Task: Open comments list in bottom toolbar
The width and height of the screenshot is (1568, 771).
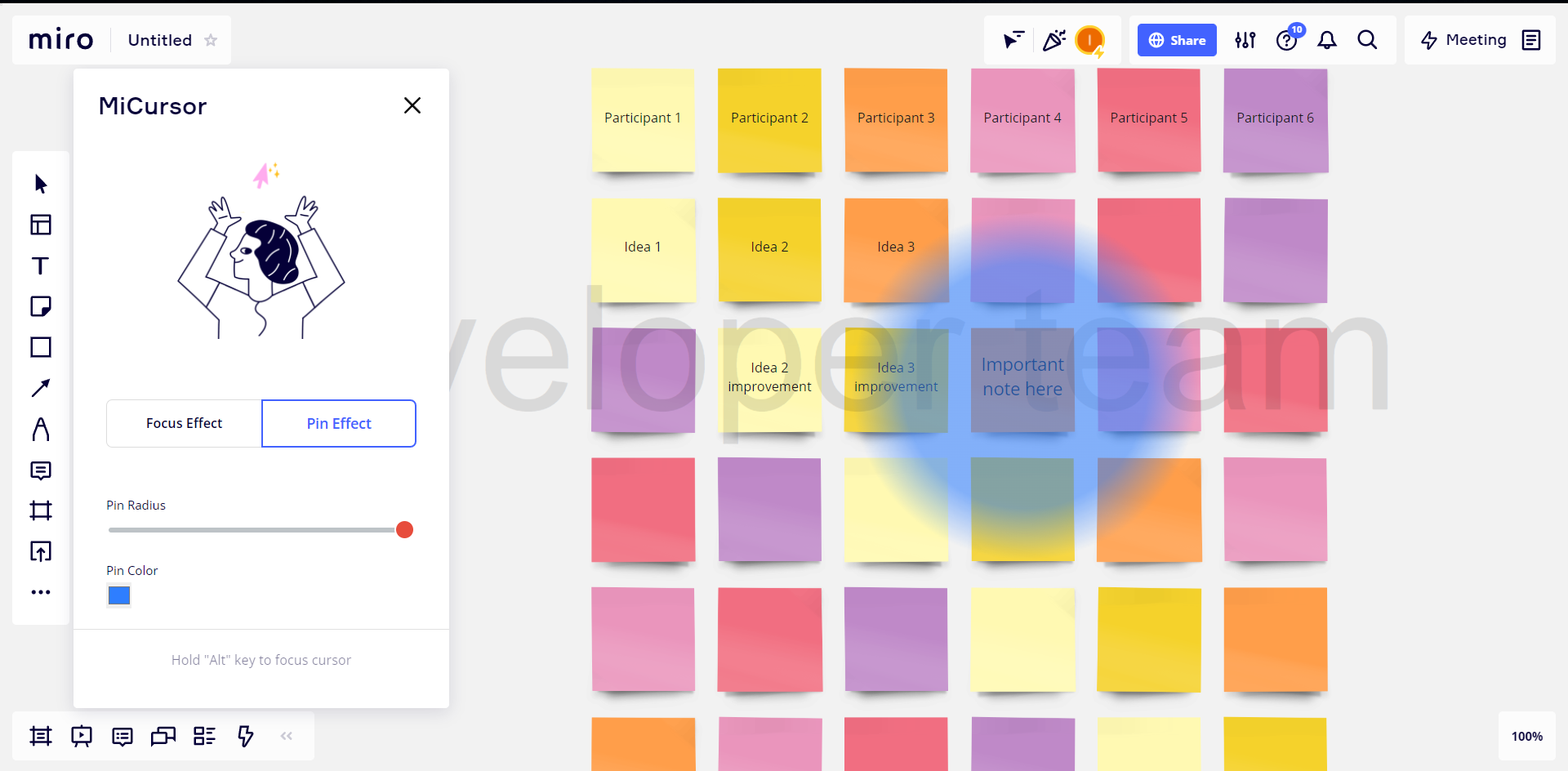Action: point(122,737)
